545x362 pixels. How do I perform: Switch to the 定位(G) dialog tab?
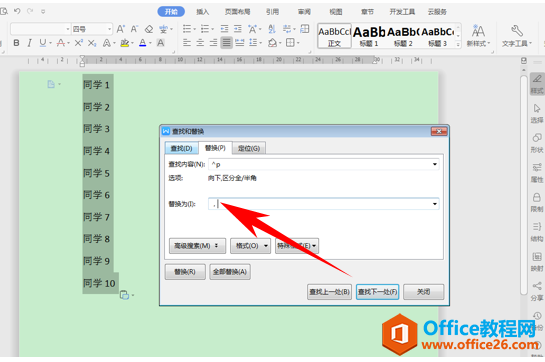(x=249, y=148)
